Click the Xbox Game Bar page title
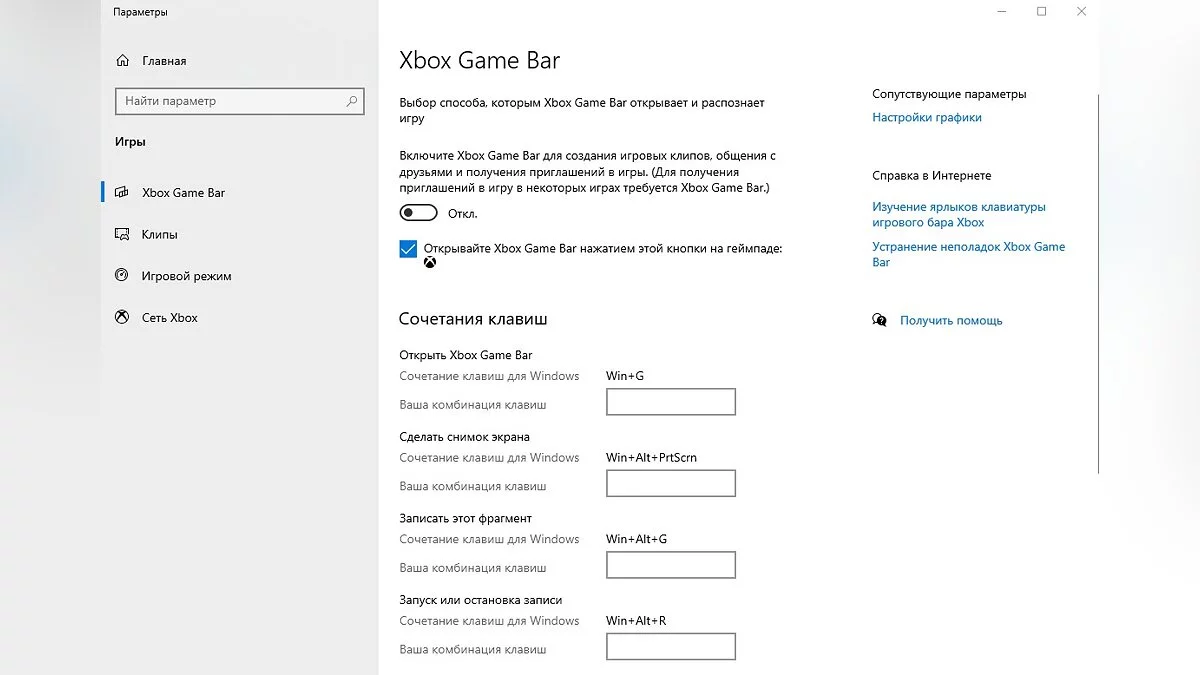1200x675 pixels. tap(480, 61)
